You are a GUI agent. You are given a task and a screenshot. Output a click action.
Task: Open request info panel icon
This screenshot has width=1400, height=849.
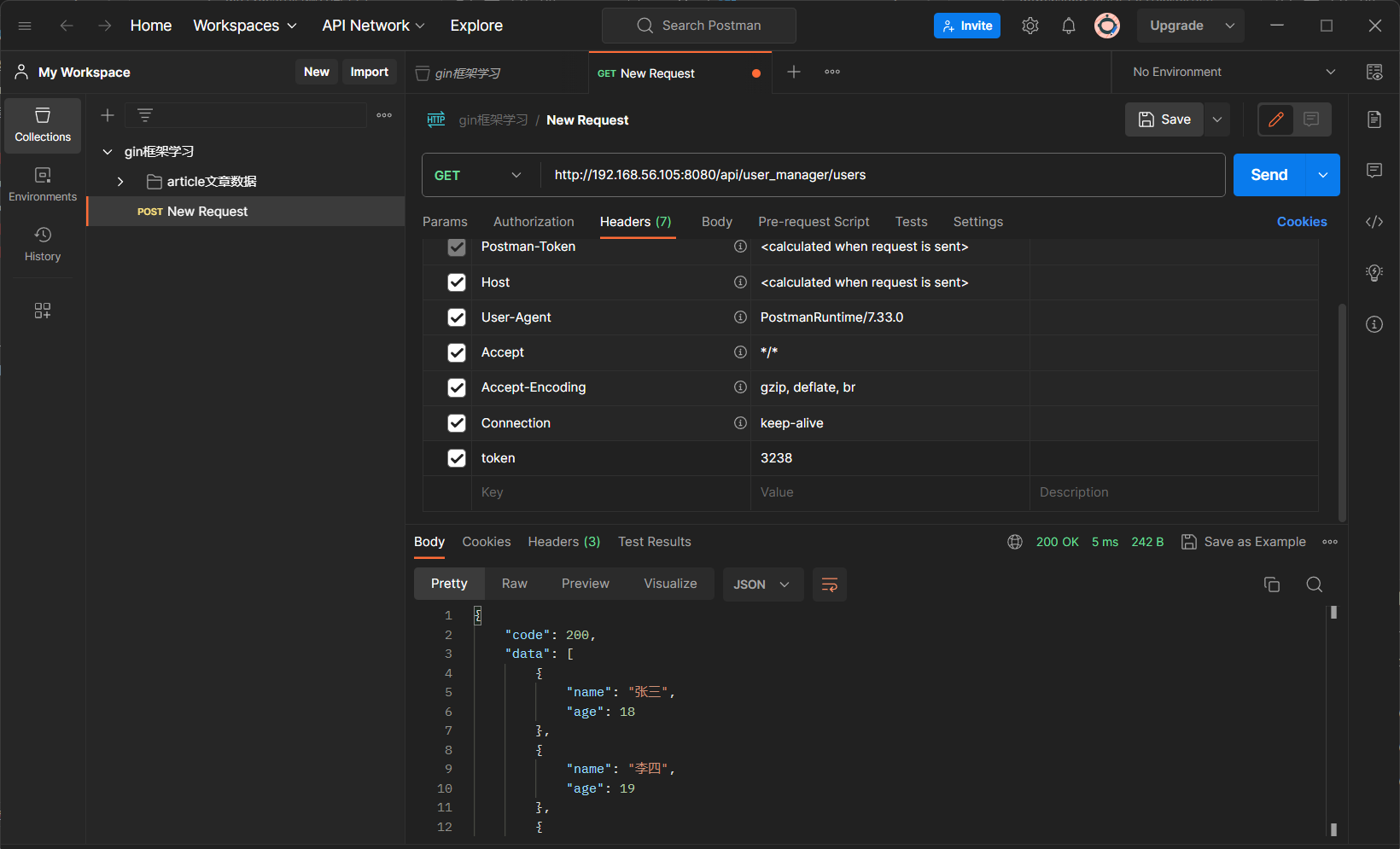(x=1374, y=324)
